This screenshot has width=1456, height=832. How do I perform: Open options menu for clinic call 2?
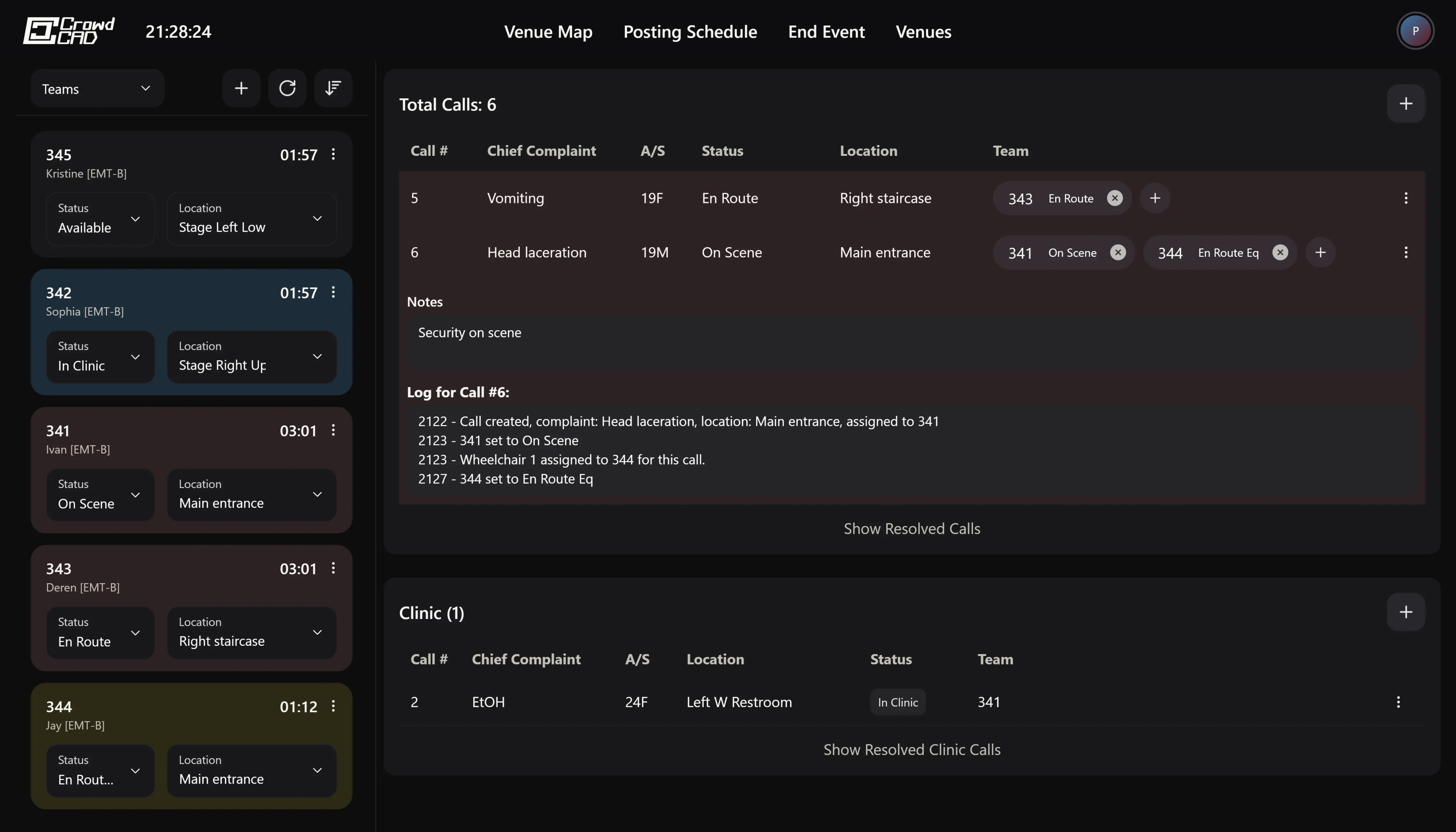tap(1398, 702)
